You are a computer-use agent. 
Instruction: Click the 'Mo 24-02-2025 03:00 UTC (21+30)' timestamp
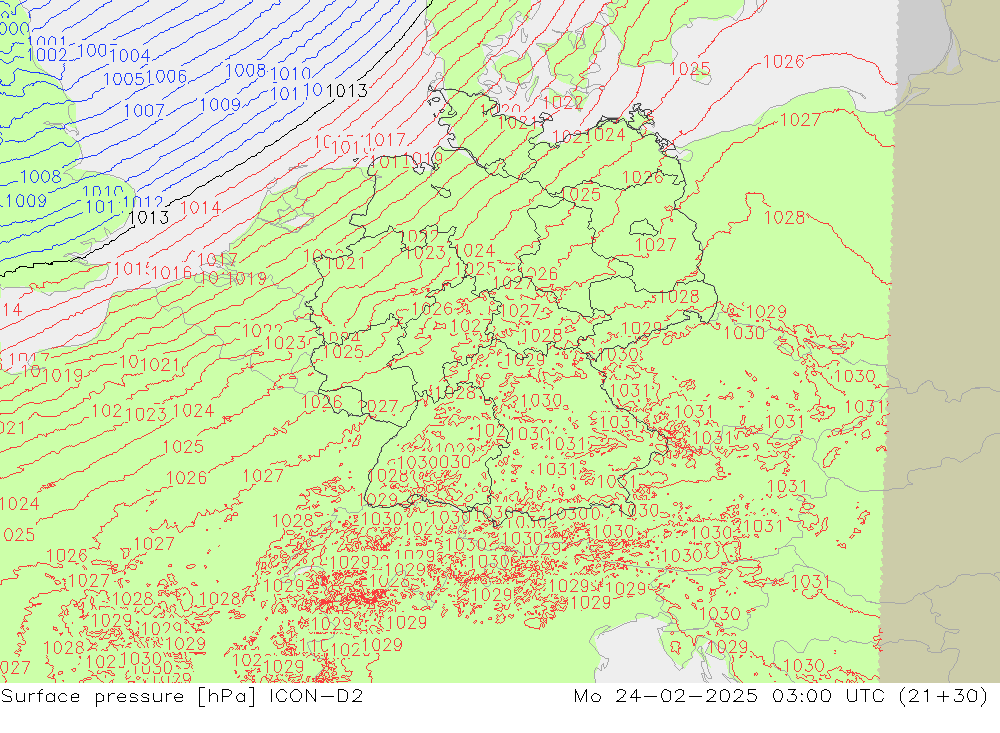[x=781, y=695]
